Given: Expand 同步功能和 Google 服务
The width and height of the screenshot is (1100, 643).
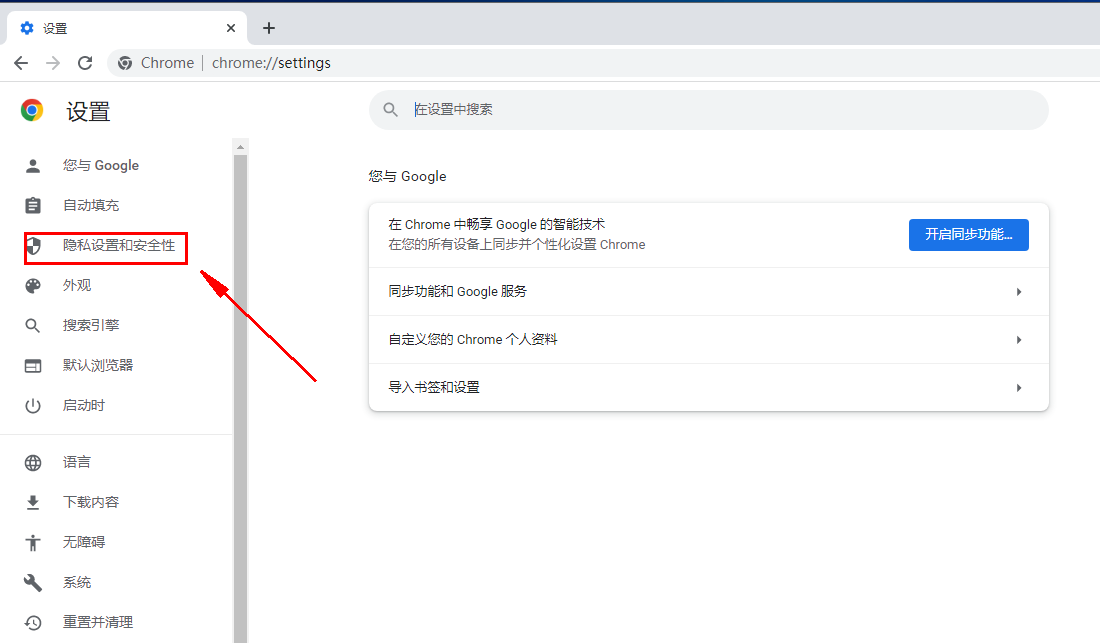Looking at the screenshot, I should point(708,291).
